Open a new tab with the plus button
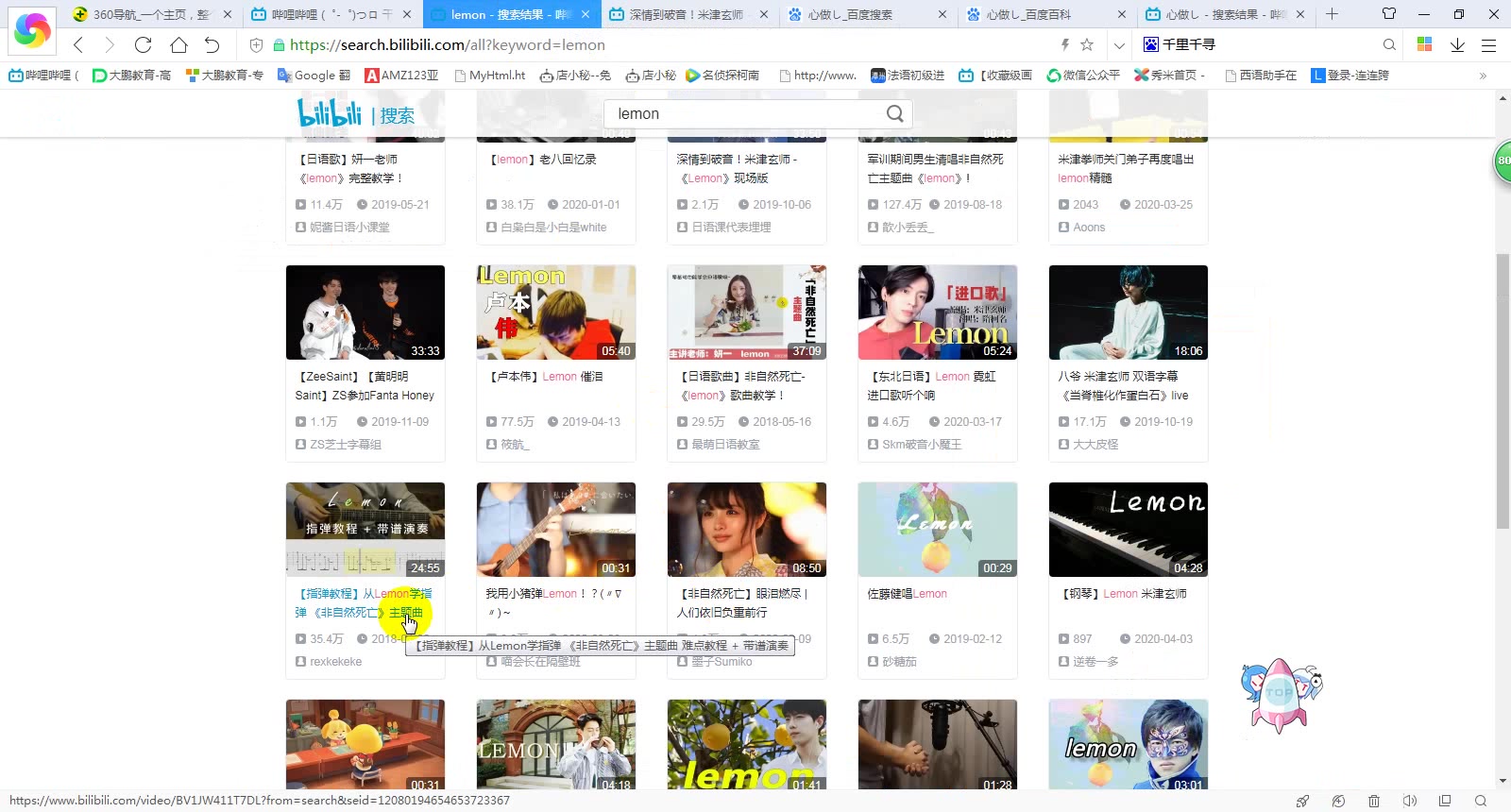The width and height of the screenshot is (1511, 812). click(1332, 14)
